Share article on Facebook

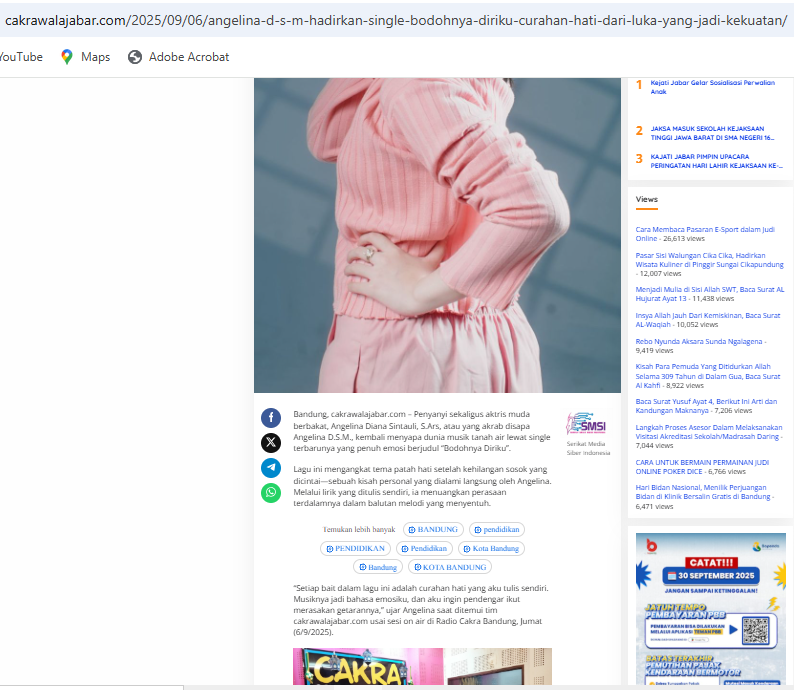[x=271, y=418]
